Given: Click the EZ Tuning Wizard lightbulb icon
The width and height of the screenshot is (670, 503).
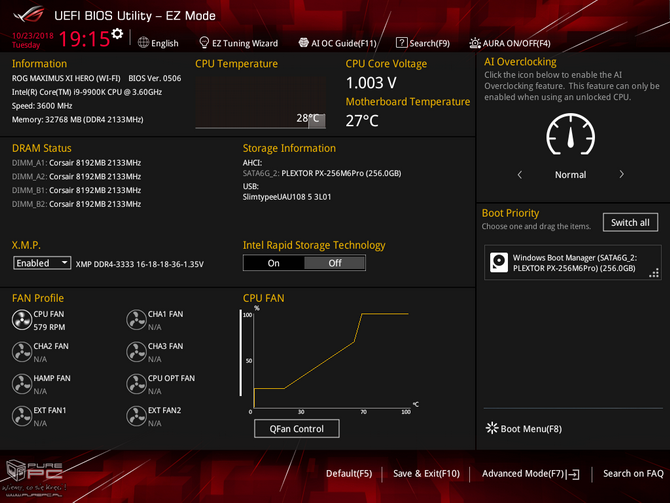Looking at the screenshot, I should tap(204, 43).
